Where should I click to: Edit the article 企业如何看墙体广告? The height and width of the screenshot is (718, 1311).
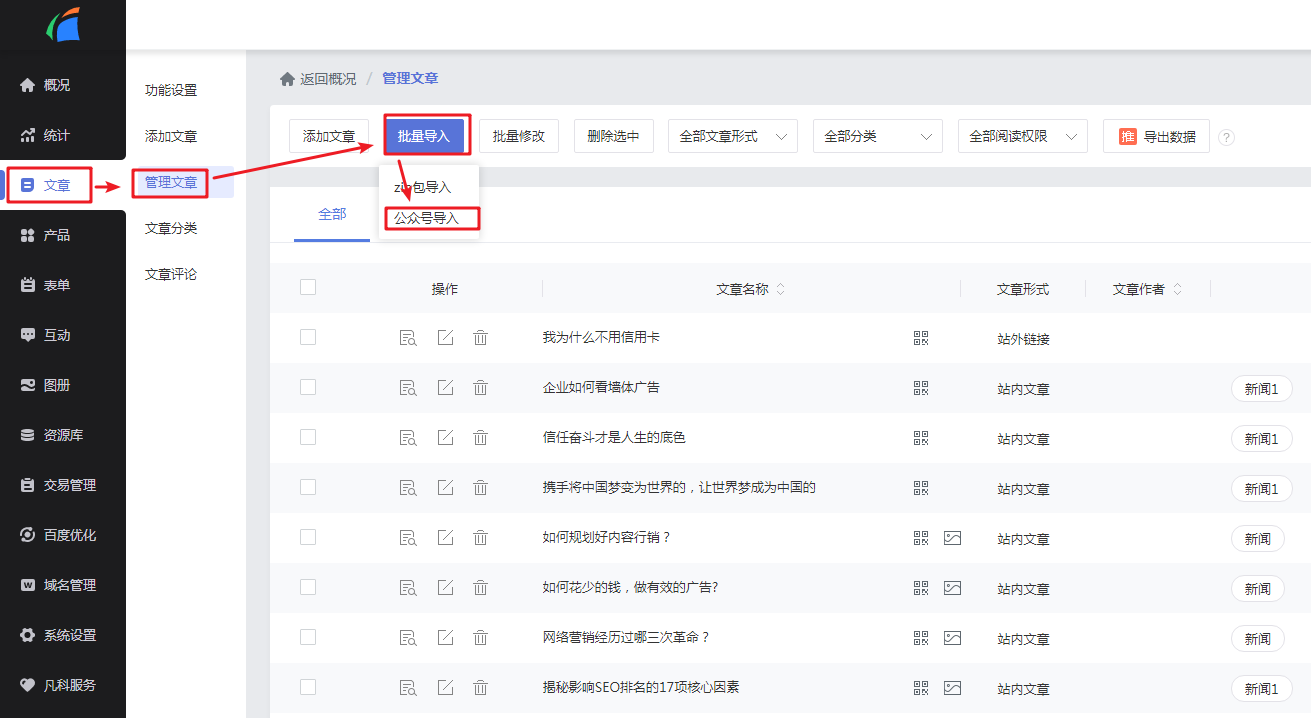[x=445, y=388]
